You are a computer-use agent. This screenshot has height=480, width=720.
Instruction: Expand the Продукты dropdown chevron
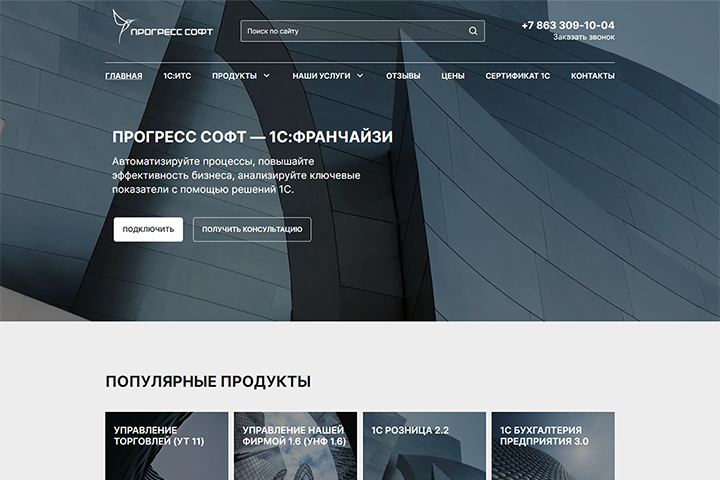266,76
